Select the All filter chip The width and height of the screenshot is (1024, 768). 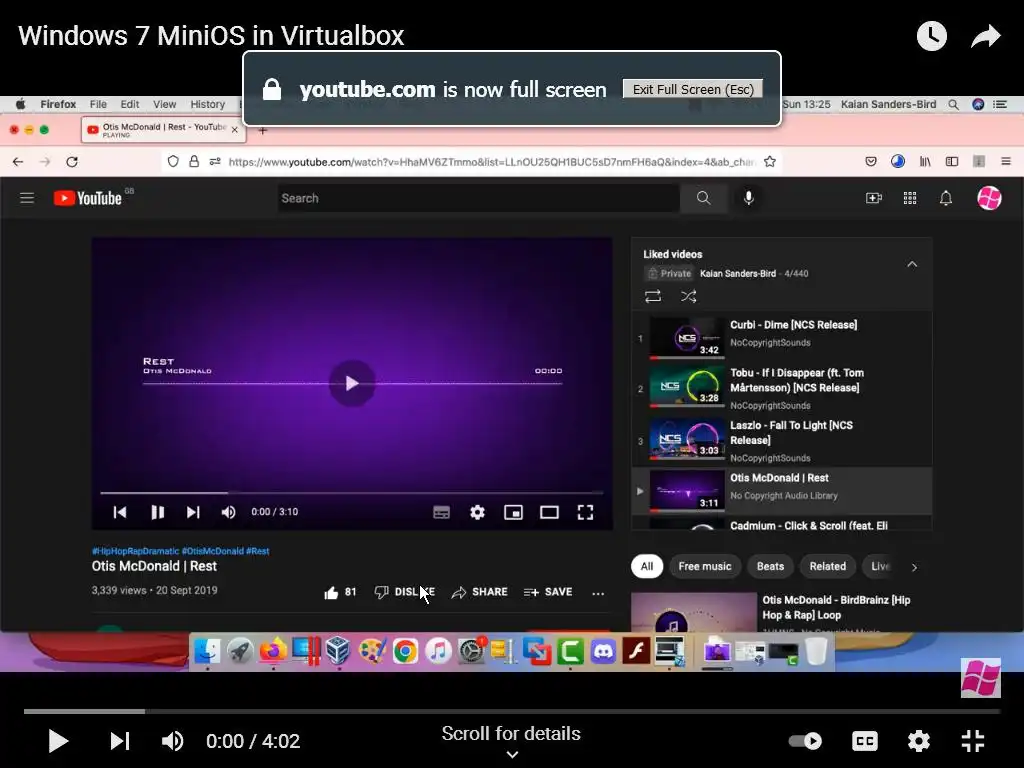click(647, 566)
